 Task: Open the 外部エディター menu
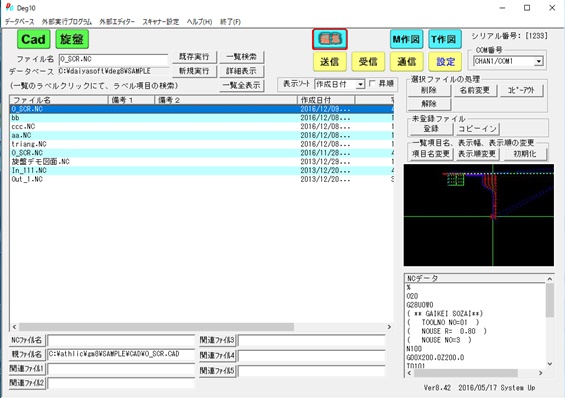117,22
